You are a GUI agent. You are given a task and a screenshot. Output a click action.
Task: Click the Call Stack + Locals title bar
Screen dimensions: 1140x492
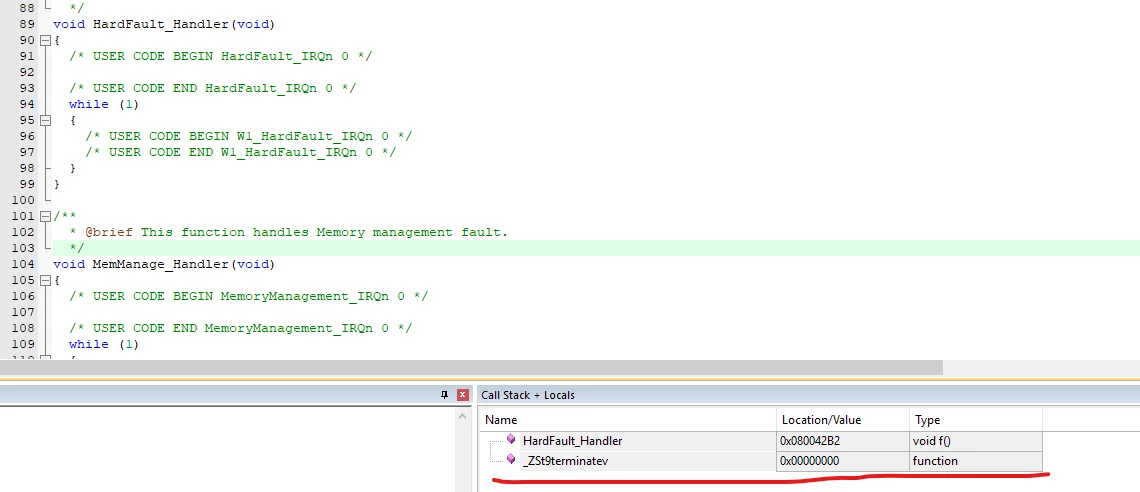(x=808, y=395)
